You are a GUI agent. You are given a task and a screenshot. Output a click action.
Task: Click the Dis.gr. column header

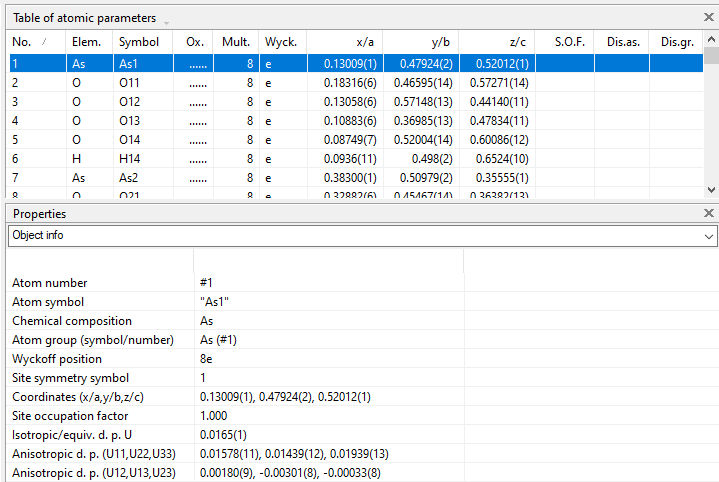click(677, 42)
